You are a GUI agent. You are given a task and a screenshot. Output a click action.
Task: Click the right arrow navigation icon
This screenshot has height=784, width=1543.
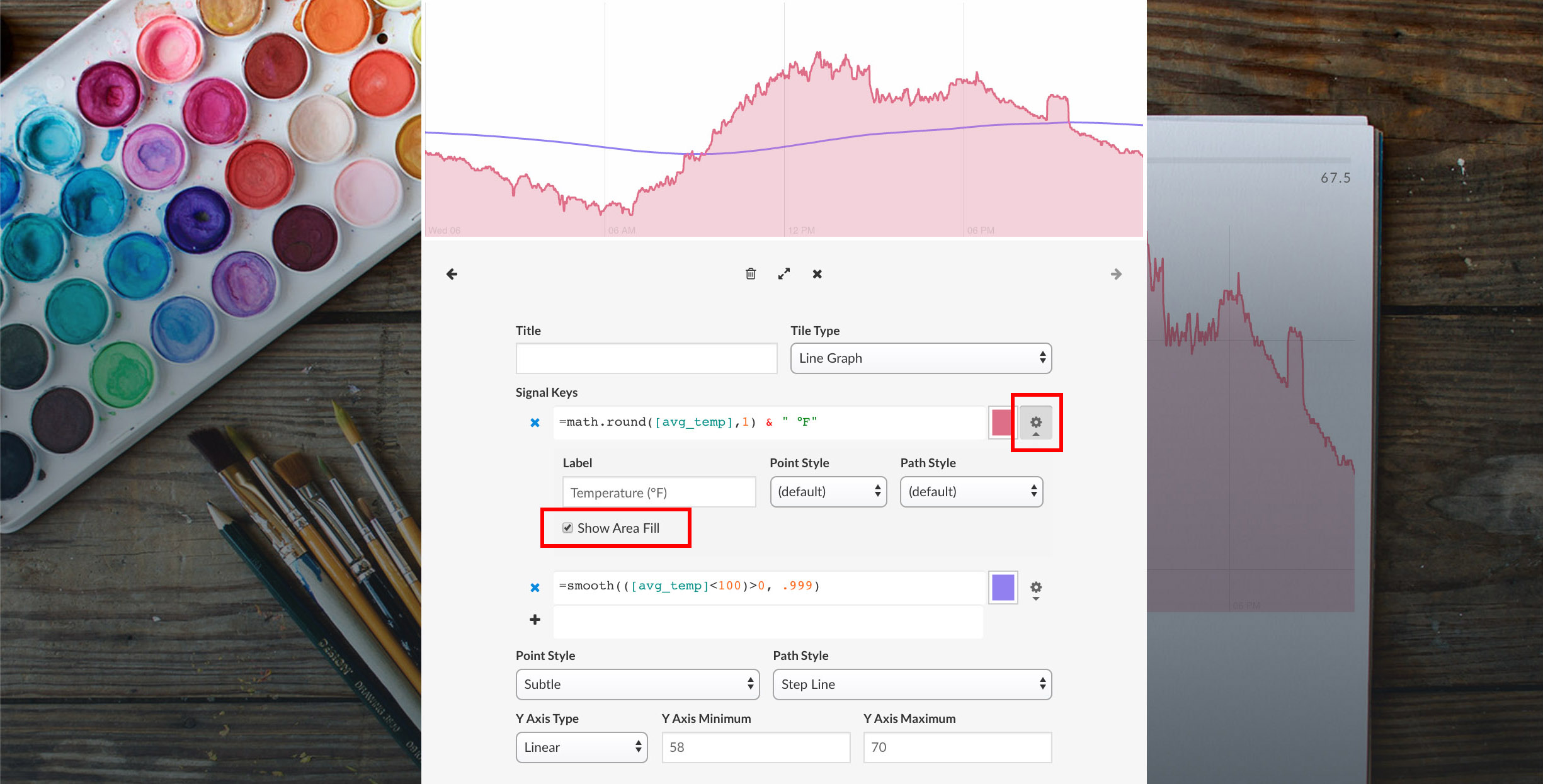[x=1116, y=274]
